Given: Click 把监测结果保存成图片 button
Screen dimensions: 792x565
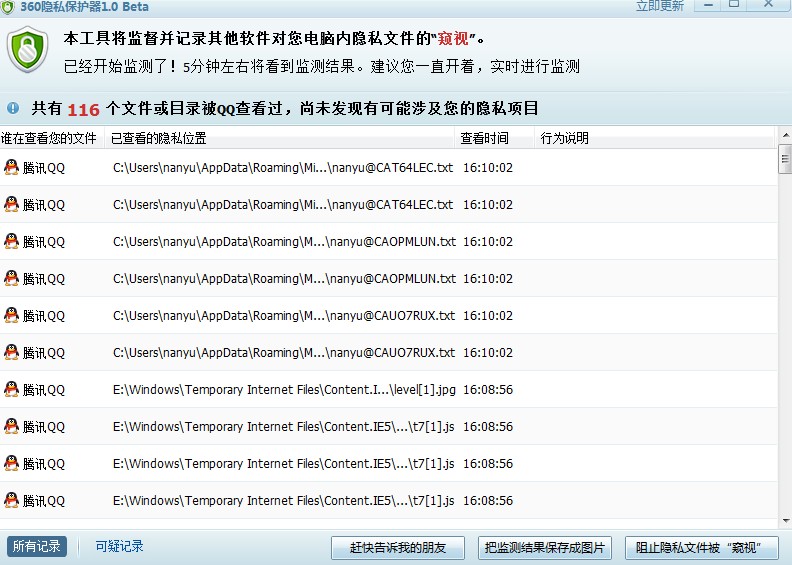Looking at the screenshot, I should coord(545,548).
